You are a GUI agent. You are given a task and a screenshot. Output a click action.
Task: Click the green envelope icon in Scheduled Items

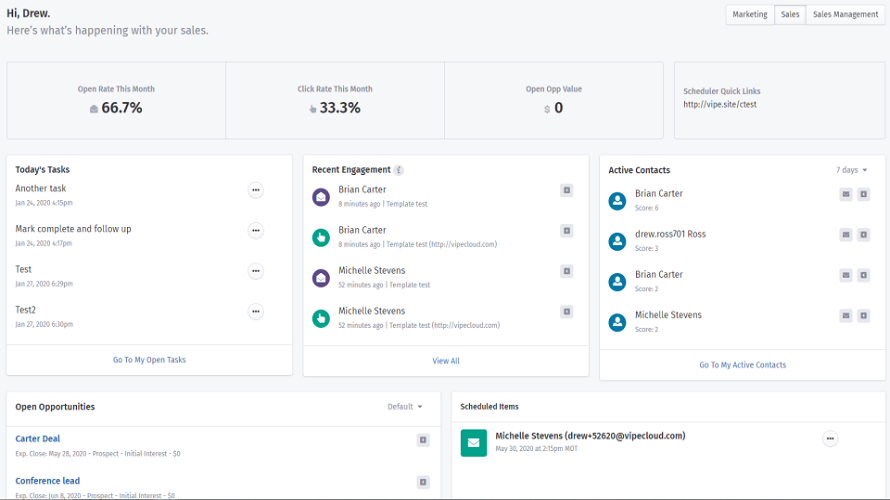tap(473, 442)
